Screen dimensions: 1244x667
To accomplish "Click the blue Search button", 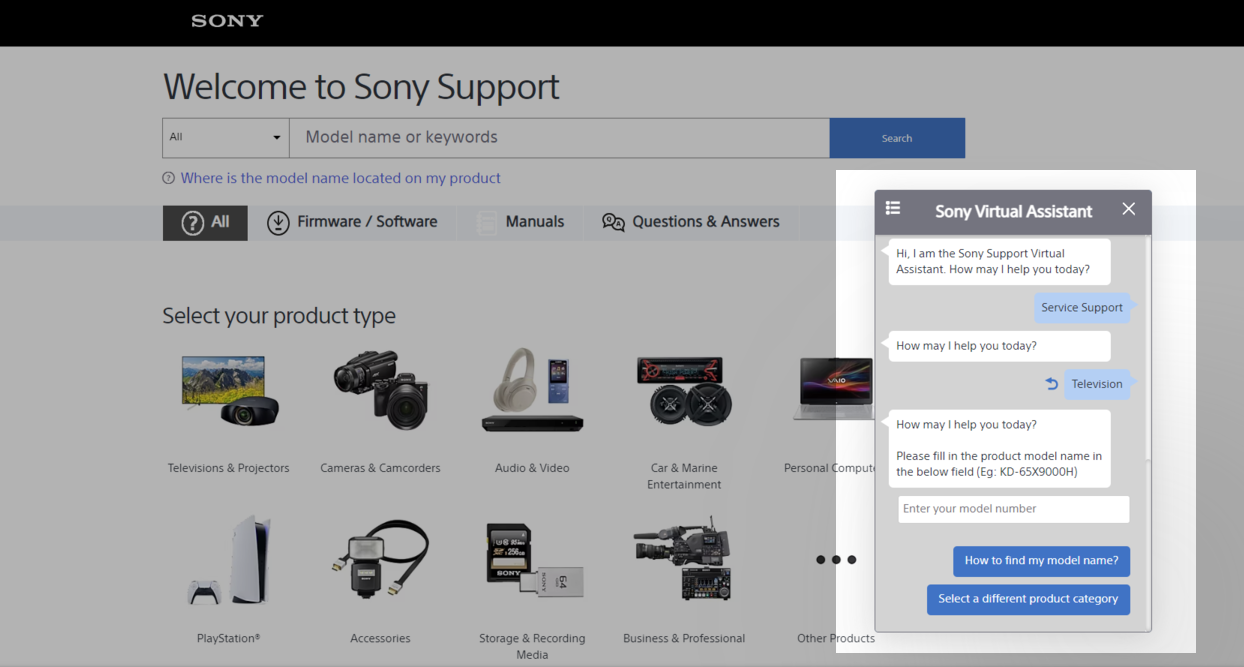I will 897,138.
